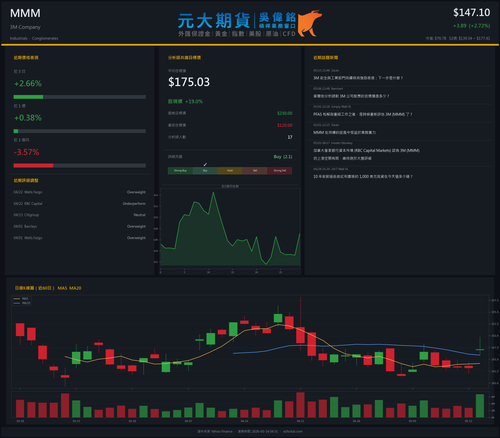This screenshot has width=500, height=438.
Task: Click the $230.00 highest target value
Action: tap(285, 113)
